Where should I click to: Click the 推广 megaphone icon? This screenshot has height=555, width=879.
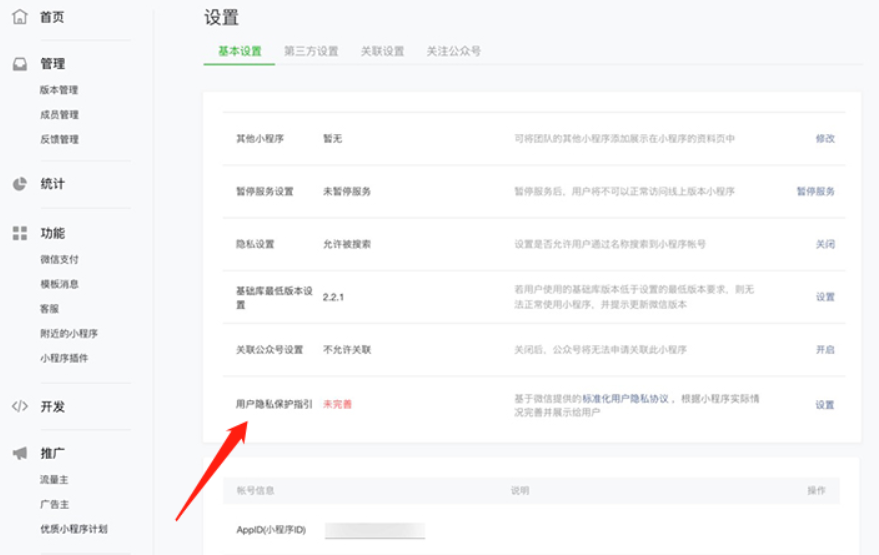tap(19, 454)
